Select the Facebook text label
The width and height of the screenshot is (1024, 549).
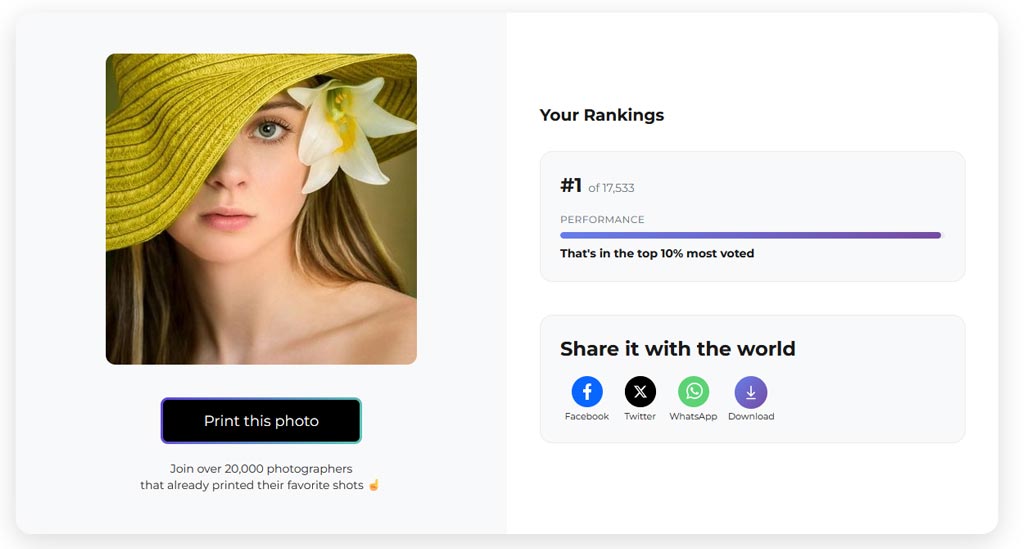587,417
